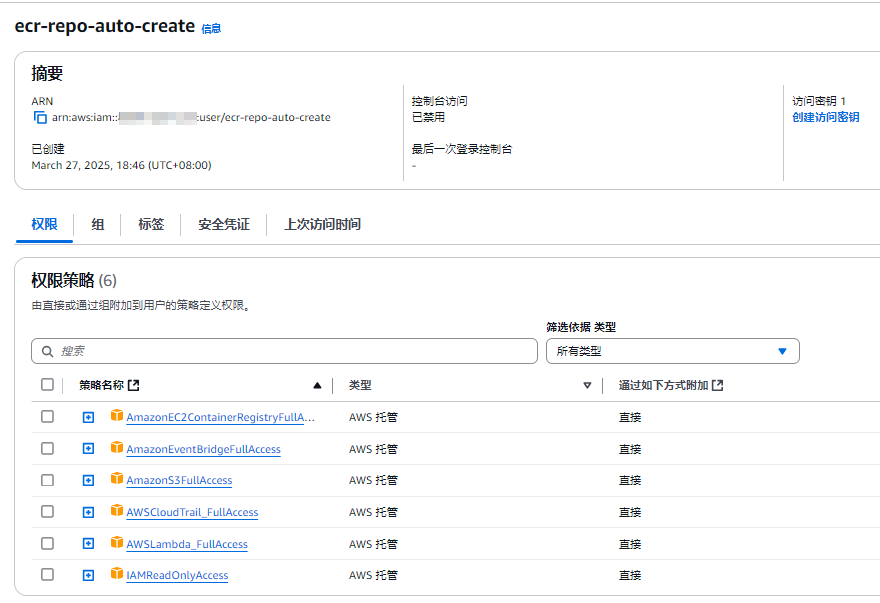Check the IAMReadOnlyAccess row checkbox
This screenshot has height=603, width=880.
48,575
